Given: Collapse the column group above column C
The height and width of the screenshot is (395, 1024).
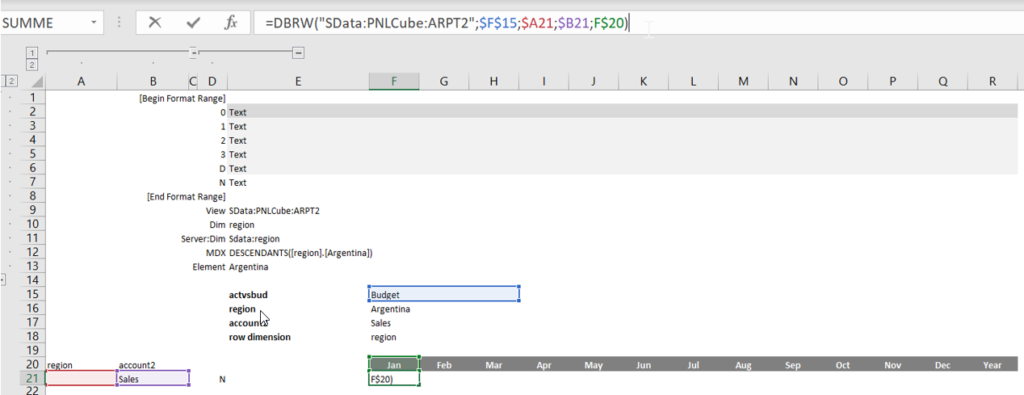Looking at the screenshot, I should point(193,52).
